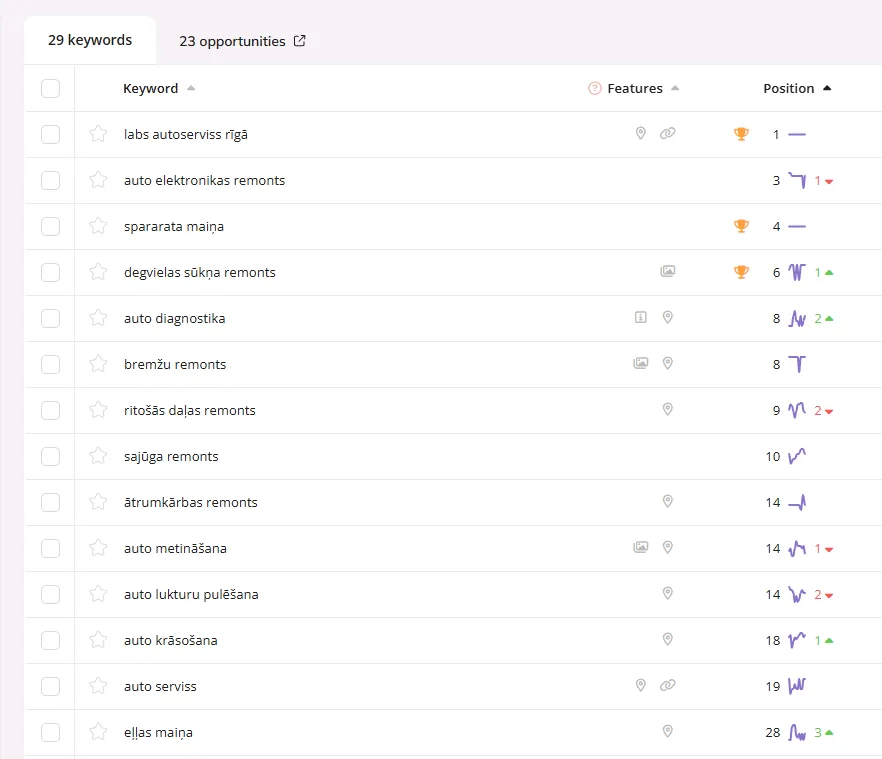882x759 pixels.
Task: Click the 'Position' column header label
Action: tap(789, 88)
